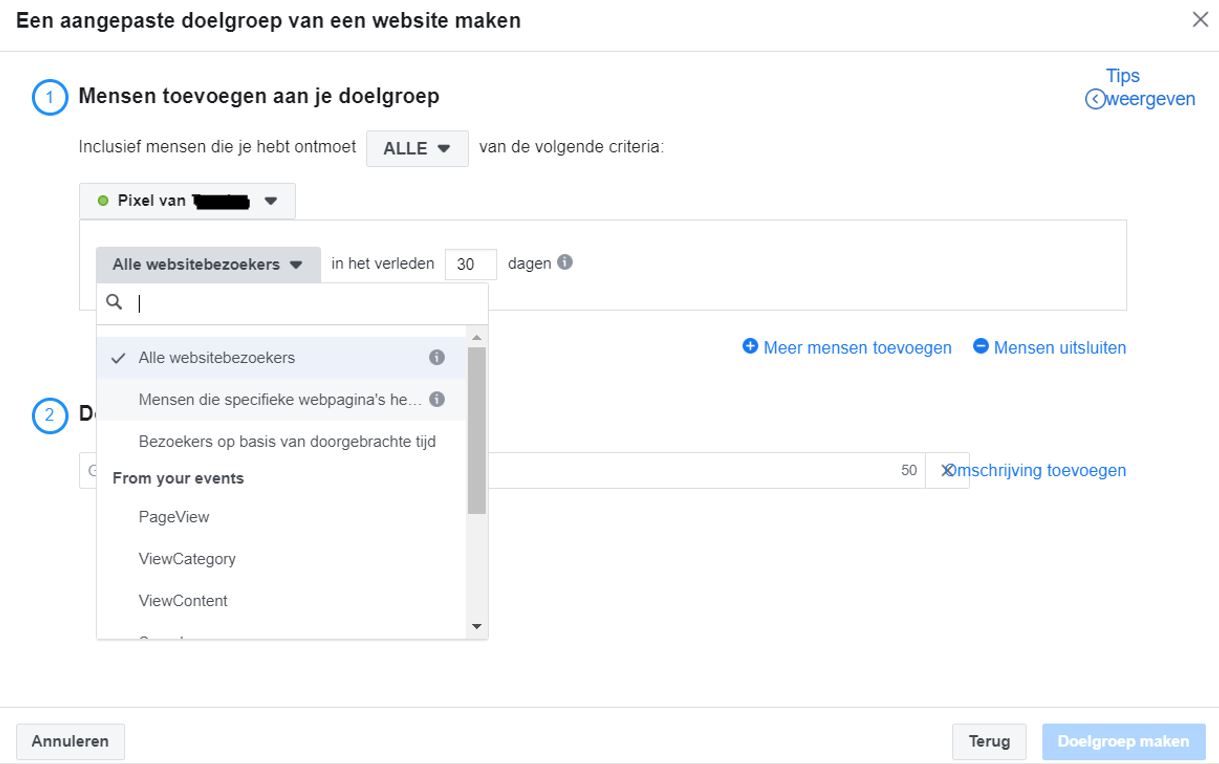
Task: Click the dialog title Een aangepaste doelgroep
Action: (x=268, y=20)
